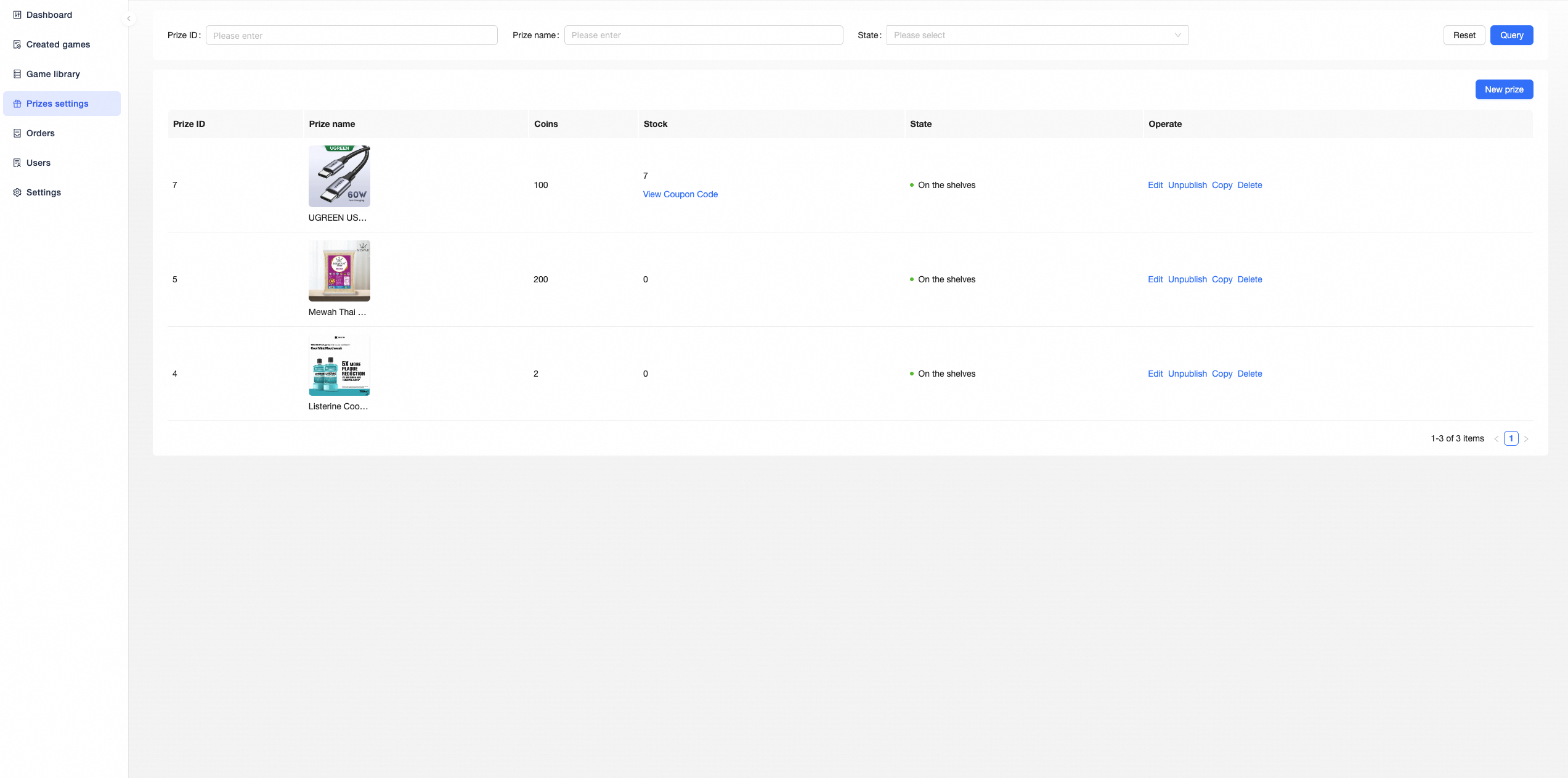Click the Created games sidebar icon

coord(17,44)
